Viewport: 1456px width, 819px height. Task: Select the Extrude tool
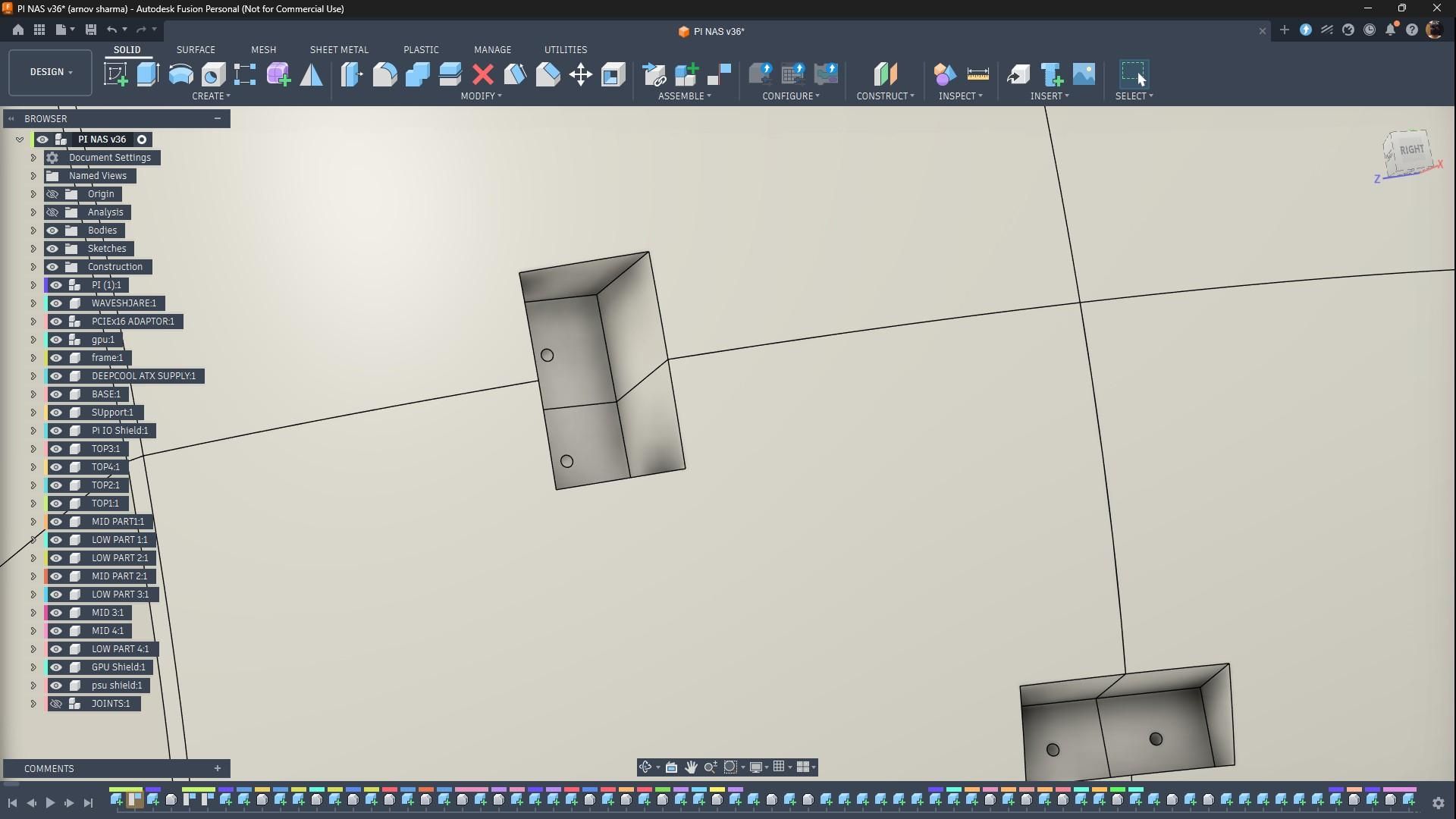coord(148,74)
